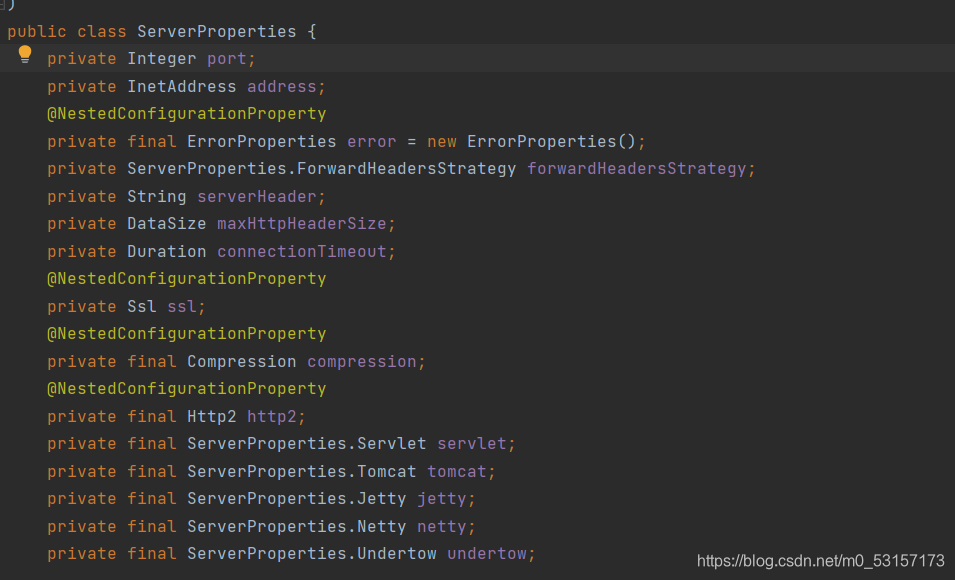Click the @NestedConfigurationProperty annotation above compression
Screen dimensions: 955x580
[x=186, y=334]
